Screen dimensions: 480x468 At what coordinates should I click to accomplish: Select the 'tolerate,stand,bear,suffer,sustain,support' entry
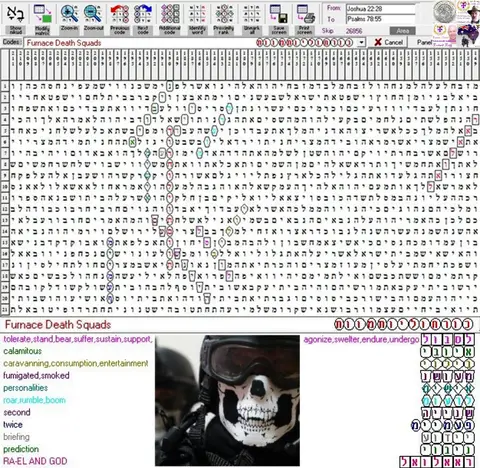78,339
